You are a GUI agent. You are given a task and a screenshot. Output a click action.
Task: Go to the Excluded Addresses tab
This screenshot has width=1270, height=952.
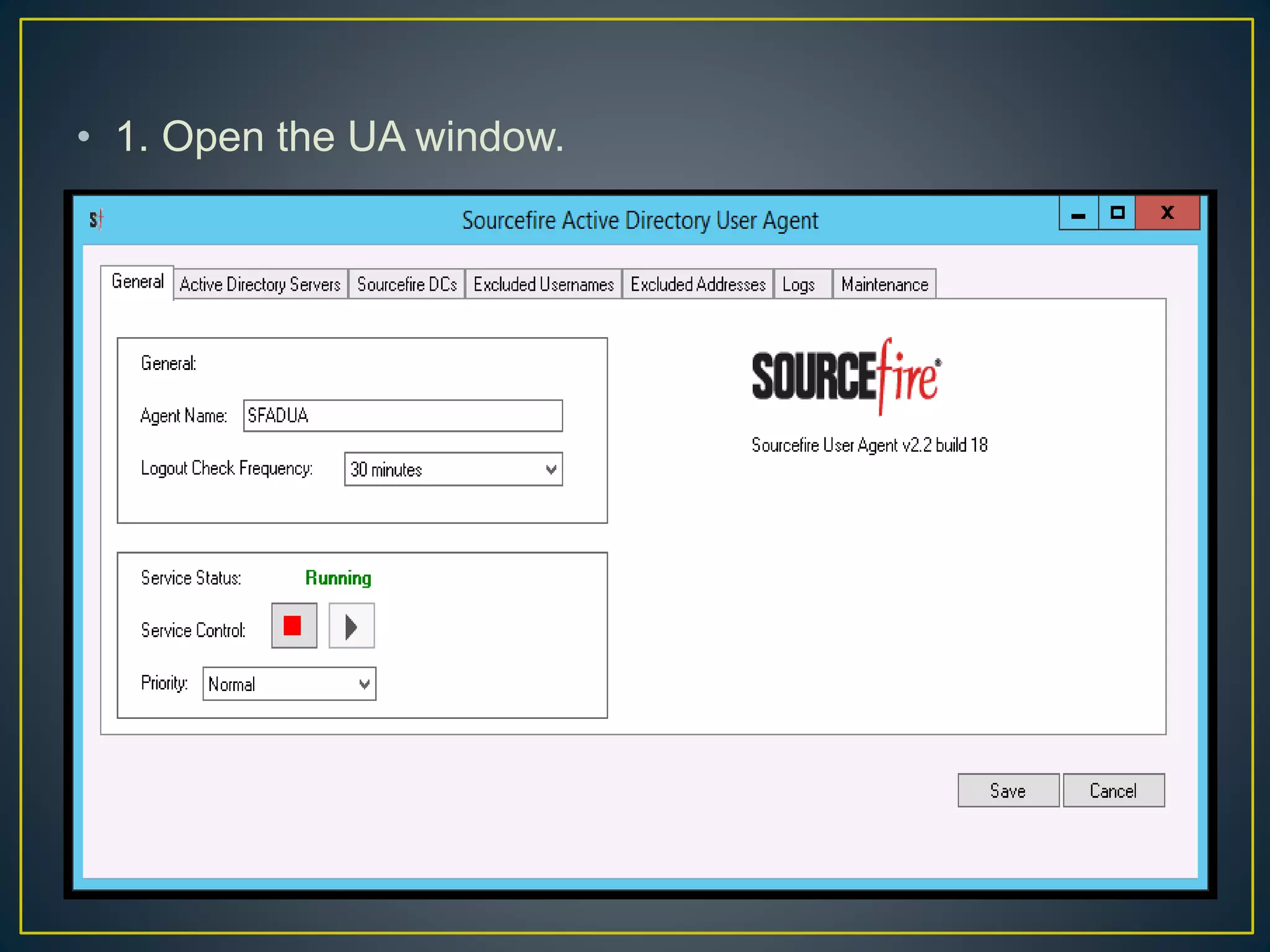click(x=698, y=284)
